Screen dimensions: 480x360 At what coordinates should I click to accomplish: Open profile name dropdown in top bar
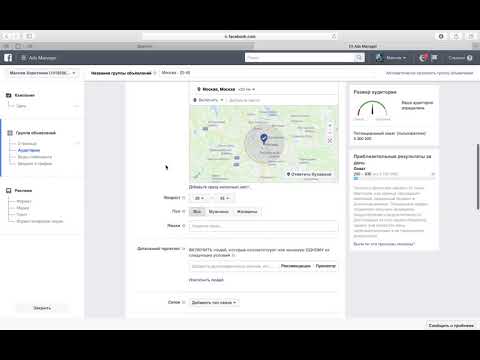point(396,58)
